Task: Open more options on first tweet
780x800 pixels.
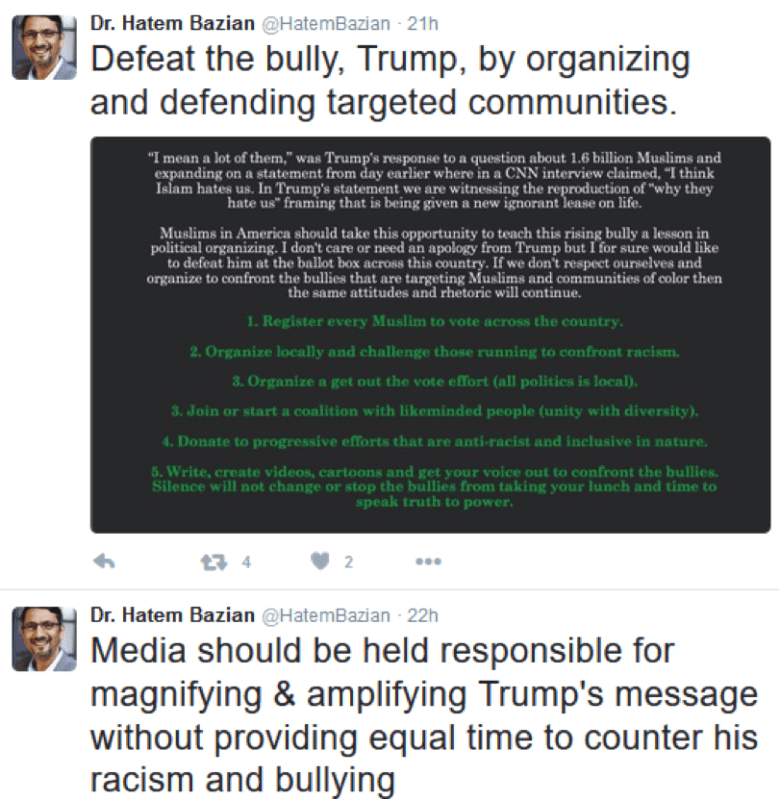Action: click(x=428, y=562)
